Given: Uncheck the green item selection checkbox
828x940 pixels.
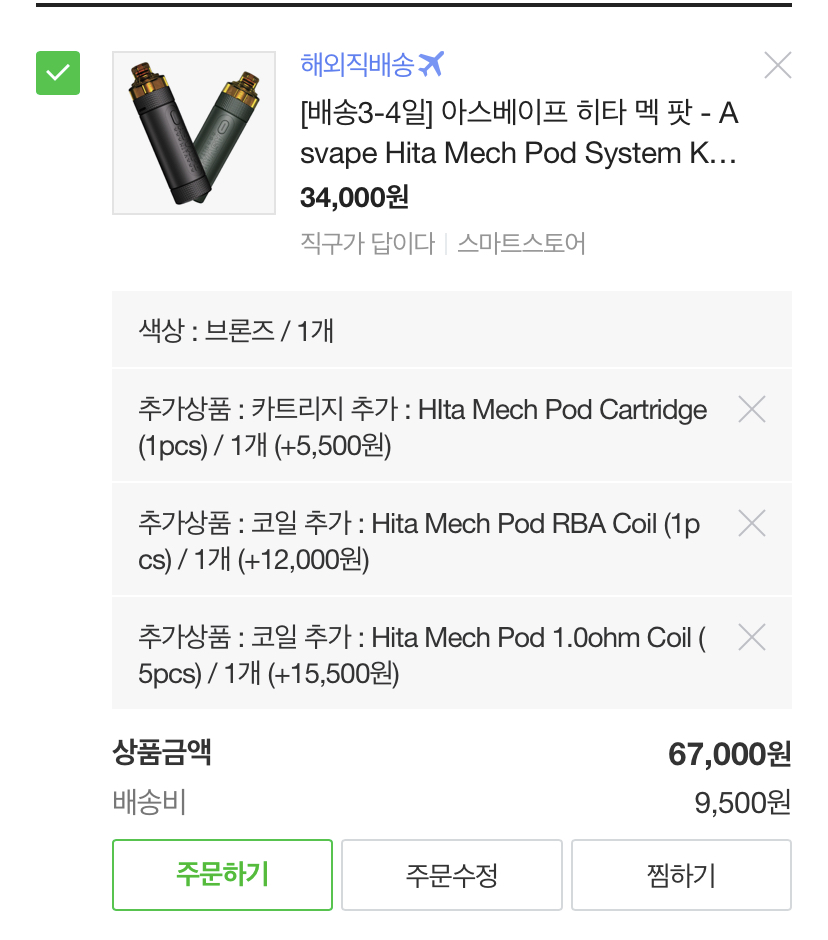Looking at the screenshot, I should point(58,73).
